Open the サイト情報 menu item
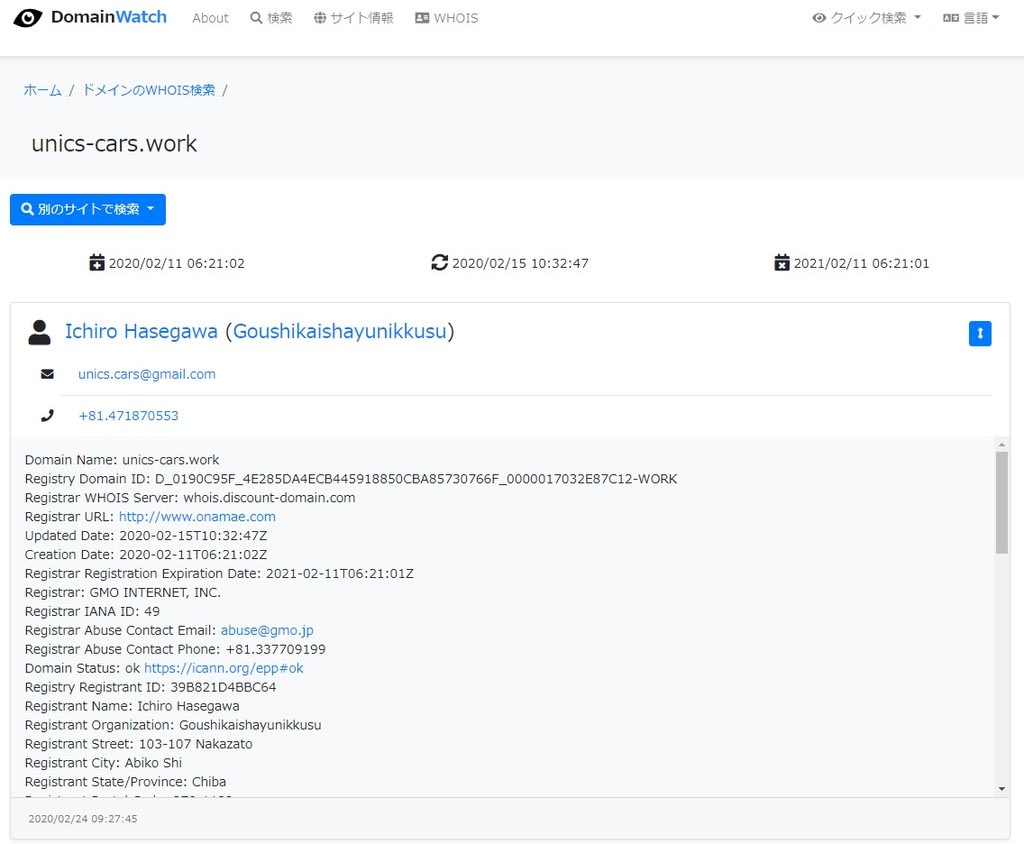The height and width of the screenshot is (844, 1024). (x=353, y=18)
